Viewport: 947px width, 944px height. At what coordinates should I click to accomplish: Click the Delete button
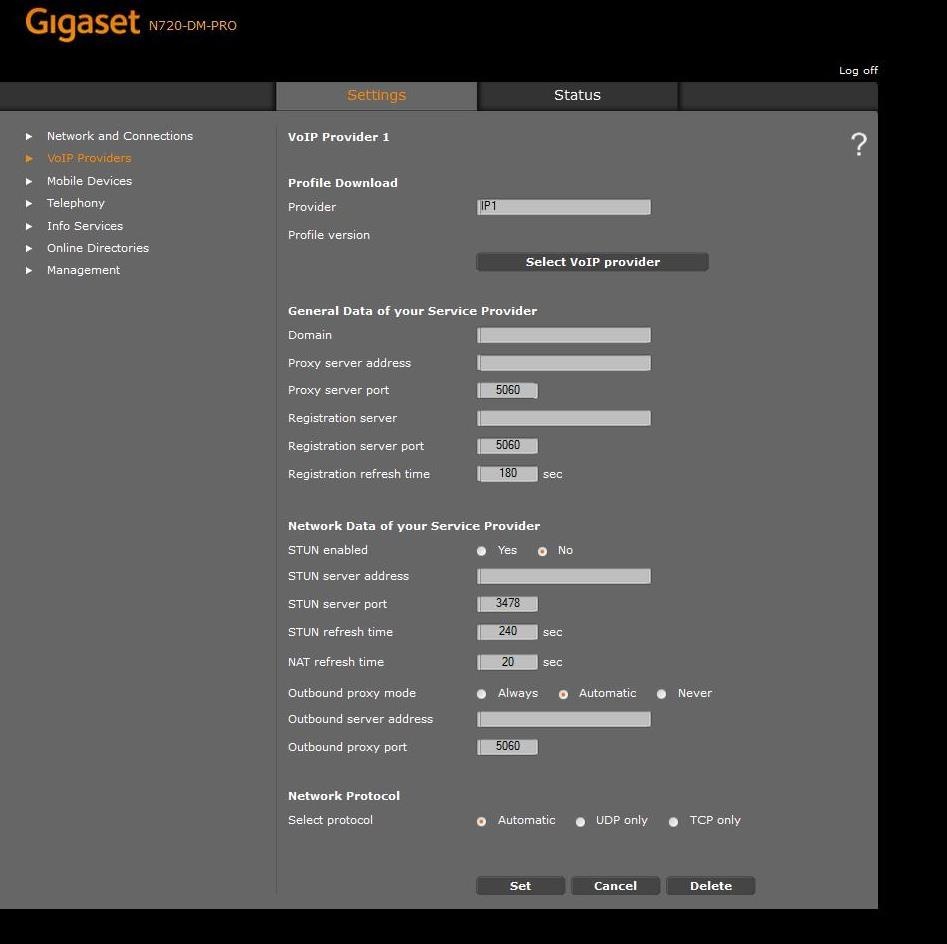tap(710, 886)
